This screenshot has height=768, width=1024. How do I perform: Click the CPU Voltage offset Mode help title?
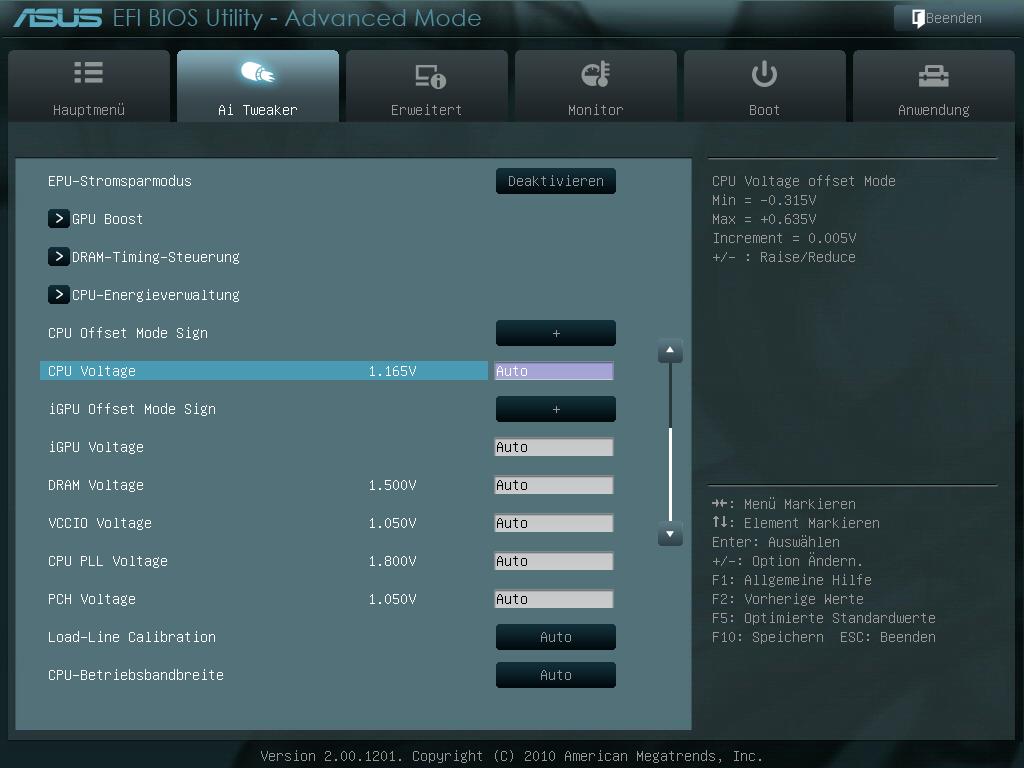pyautogui.click(x=803, y=181)
